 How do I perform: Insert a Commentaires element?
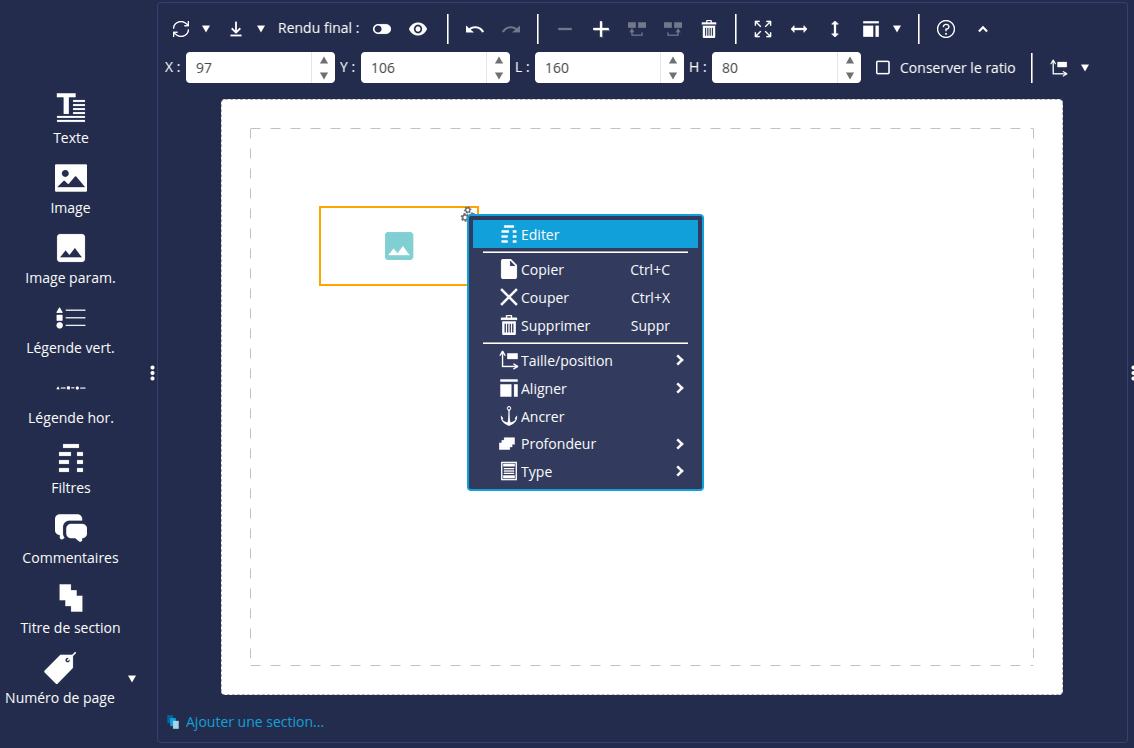coord(70,539)
